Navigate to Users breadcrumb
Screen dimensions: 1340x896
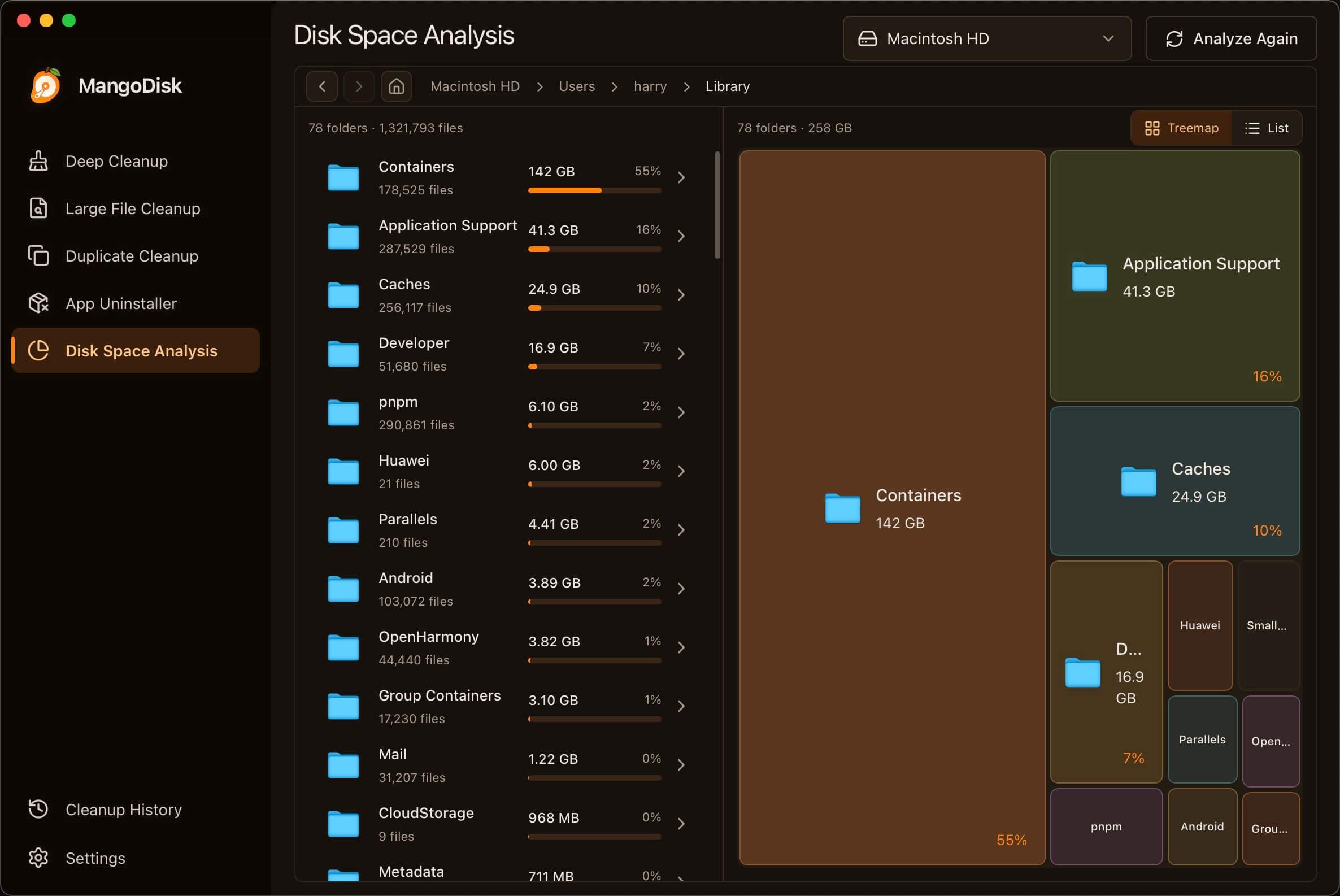click(577, 86)
